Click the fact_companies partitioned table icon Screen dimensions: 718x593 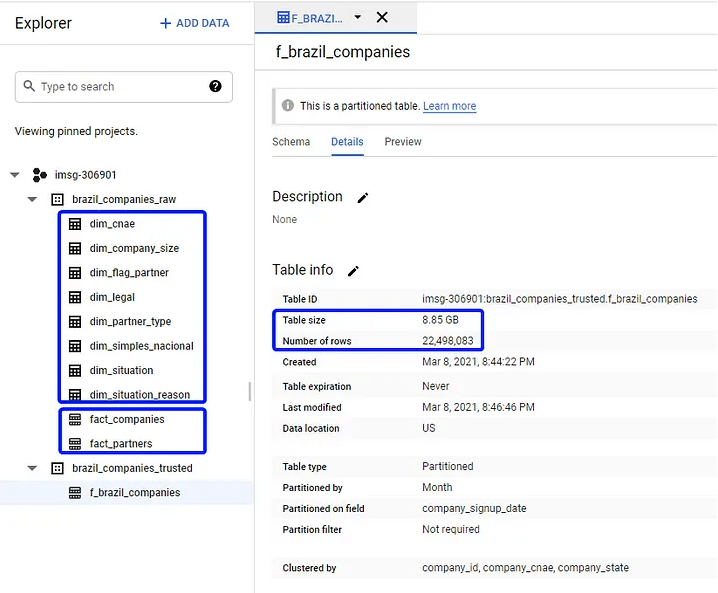[74, 420]
